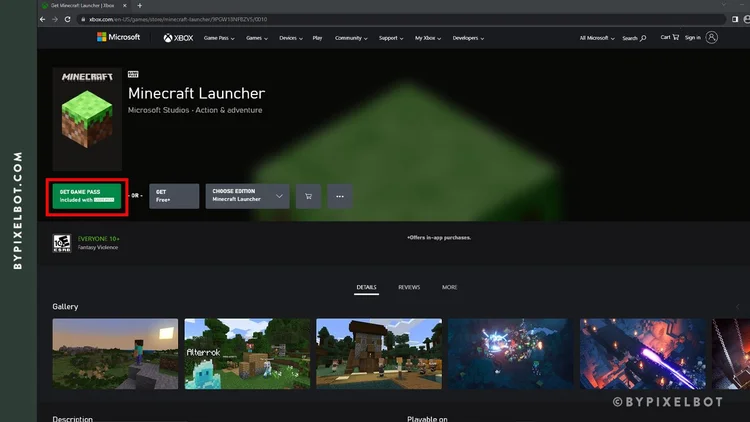Click the Fantasy Violence descriptor text

coord(98,247)
